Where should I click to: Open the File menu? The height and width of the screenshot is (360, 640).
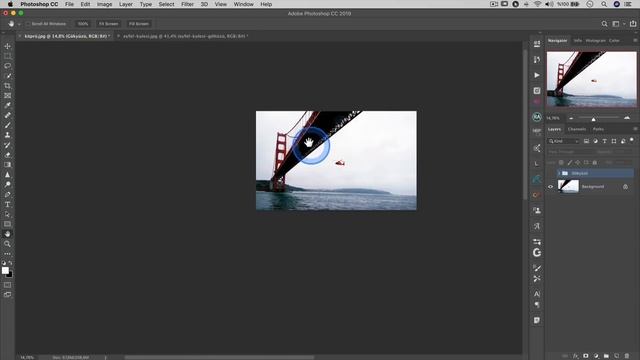point(69,4)
